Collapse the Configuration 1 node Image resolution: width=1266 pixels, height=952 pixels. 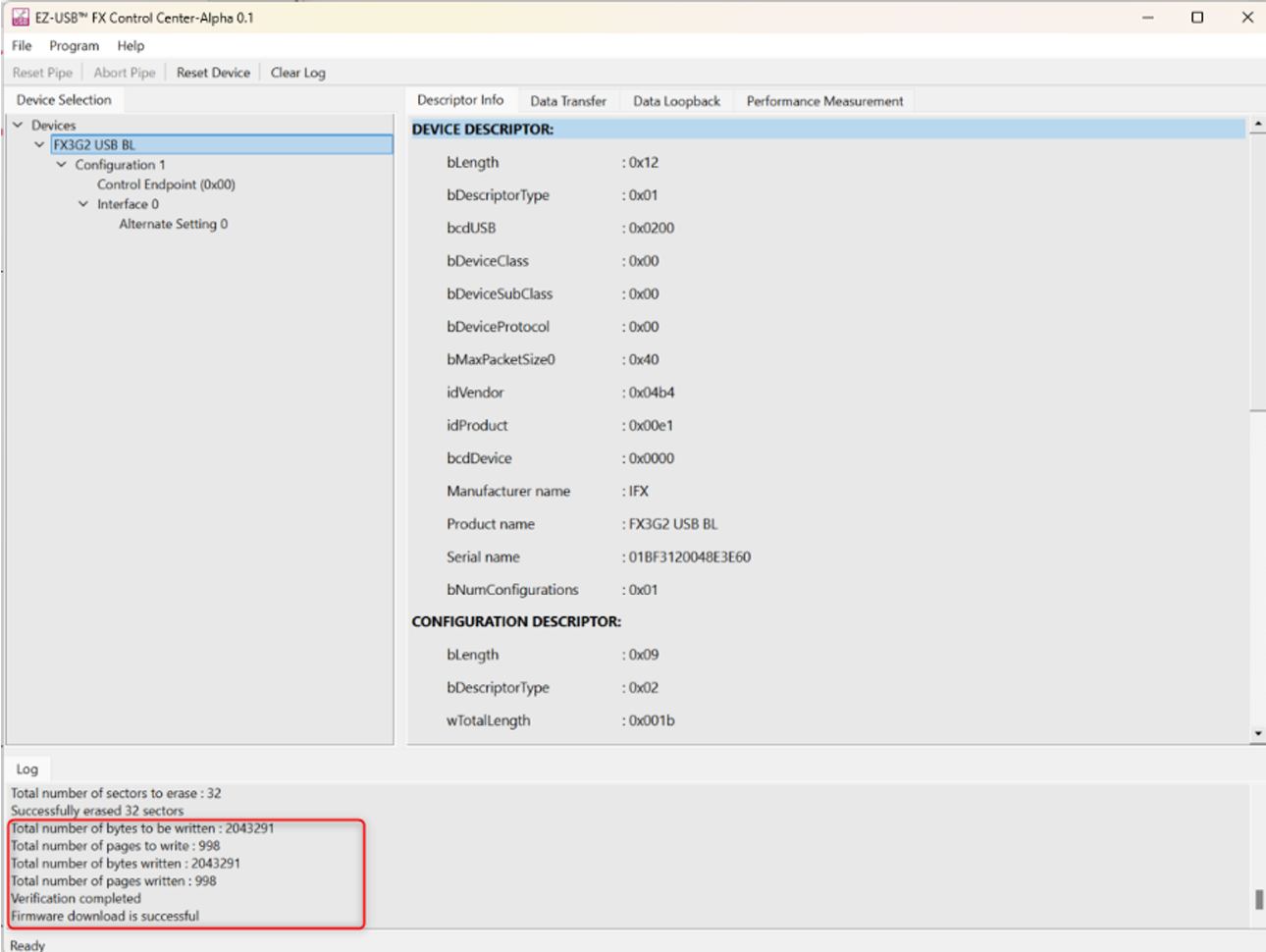[62, 165]
